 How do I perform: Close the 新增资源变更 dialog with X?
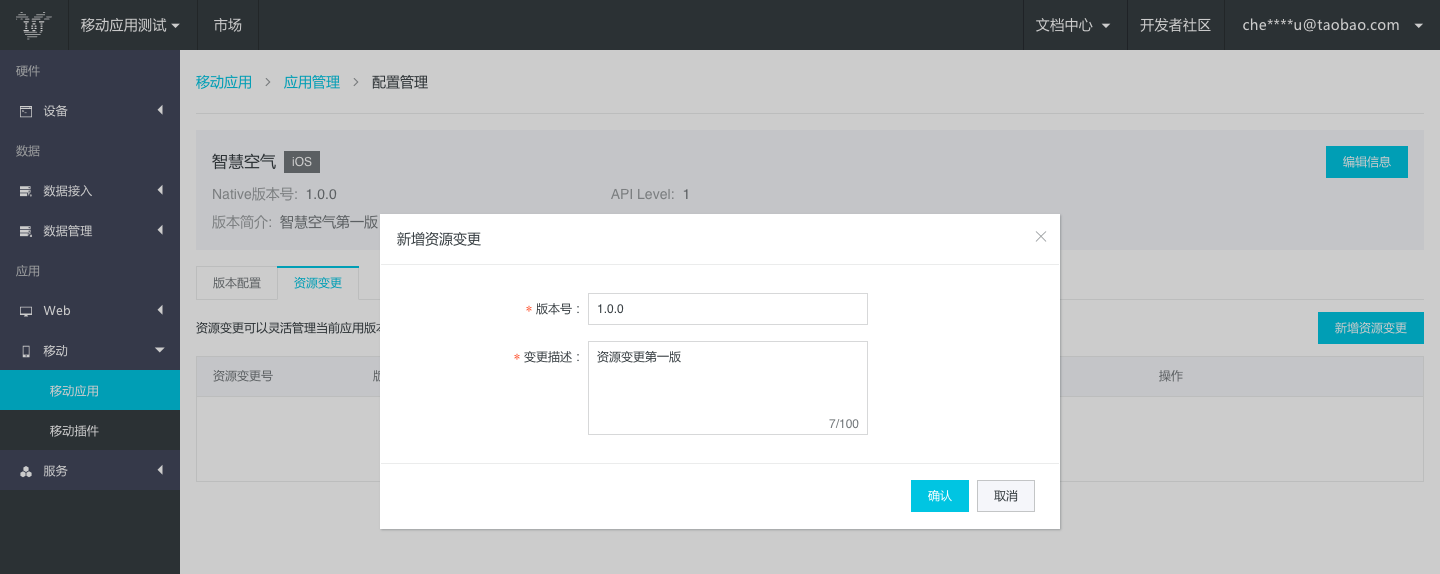click(x=1041, y=237)
